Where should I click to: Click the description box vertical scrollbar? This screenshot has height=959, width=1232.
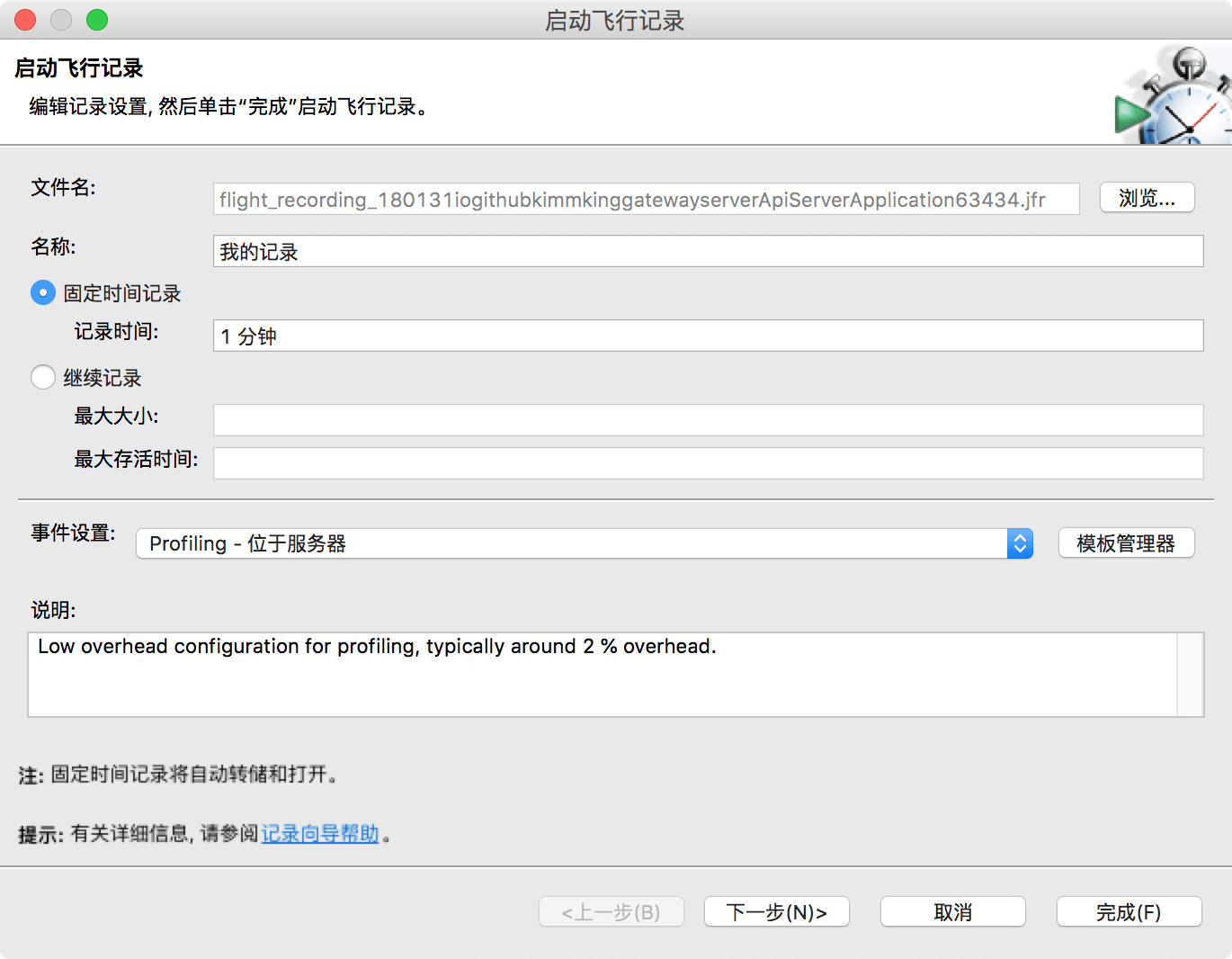click(1190, 675)
